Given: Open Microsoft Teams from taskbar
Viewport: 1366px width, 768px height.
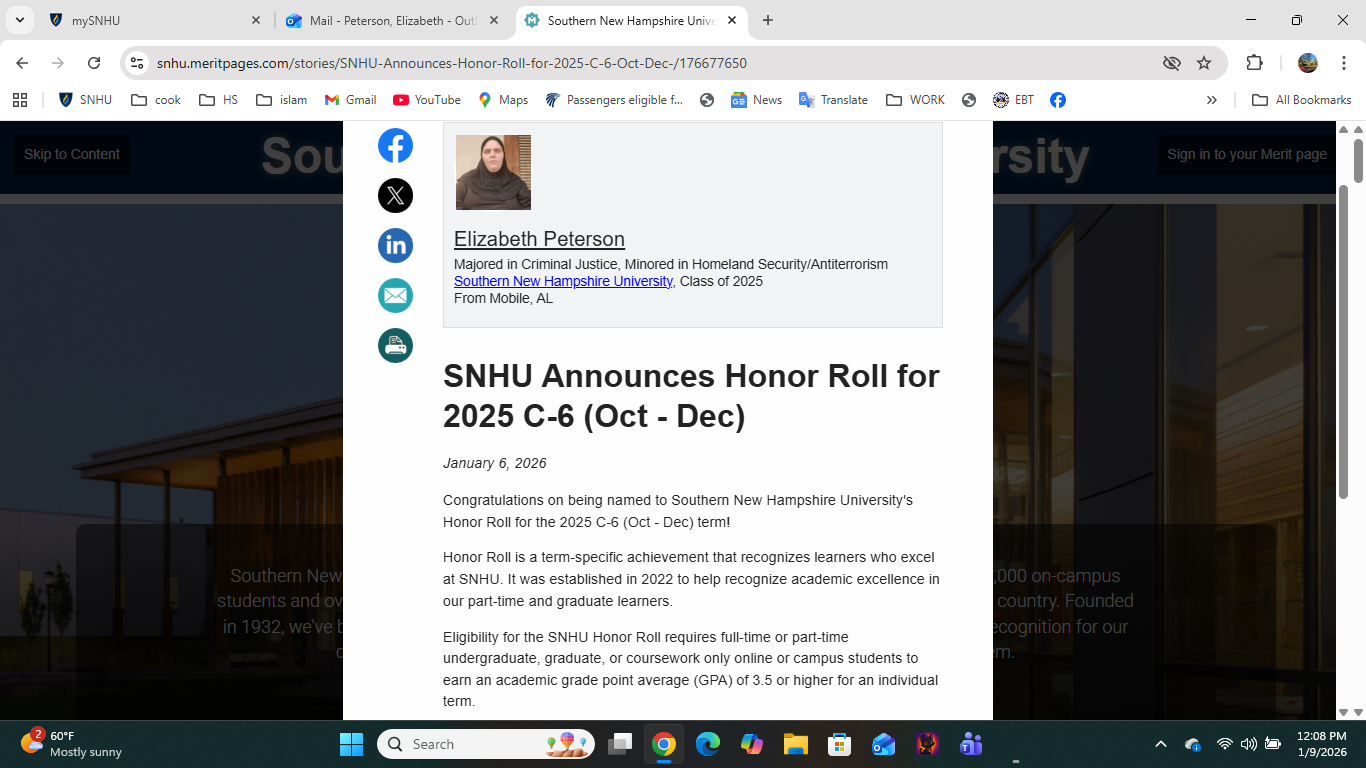Looking at the screenshot, I should (971, 744).
